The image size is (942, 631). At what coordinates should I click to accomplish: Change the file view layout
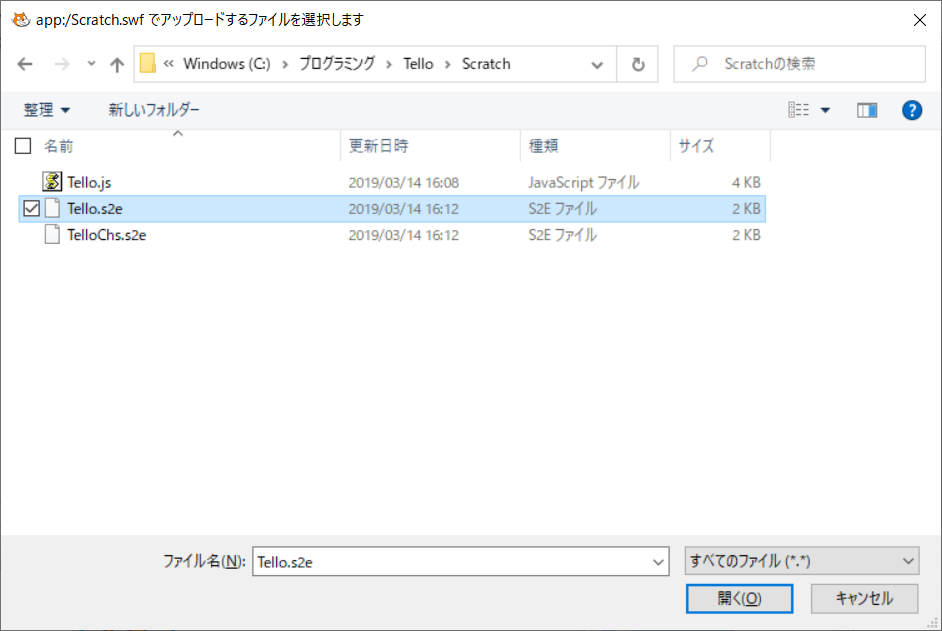pos(798,109)
